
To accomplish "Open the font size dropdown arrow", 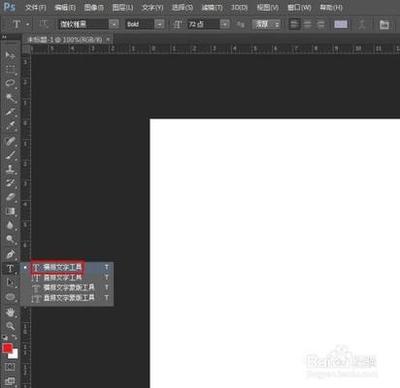I will (225, 24).
